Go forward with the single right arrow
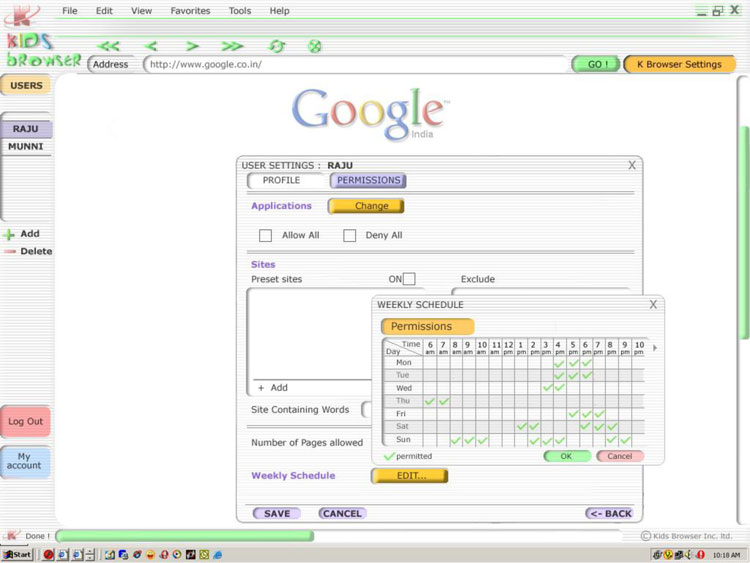The width and height of the screenshot is (750, 563). coord(192,46)
